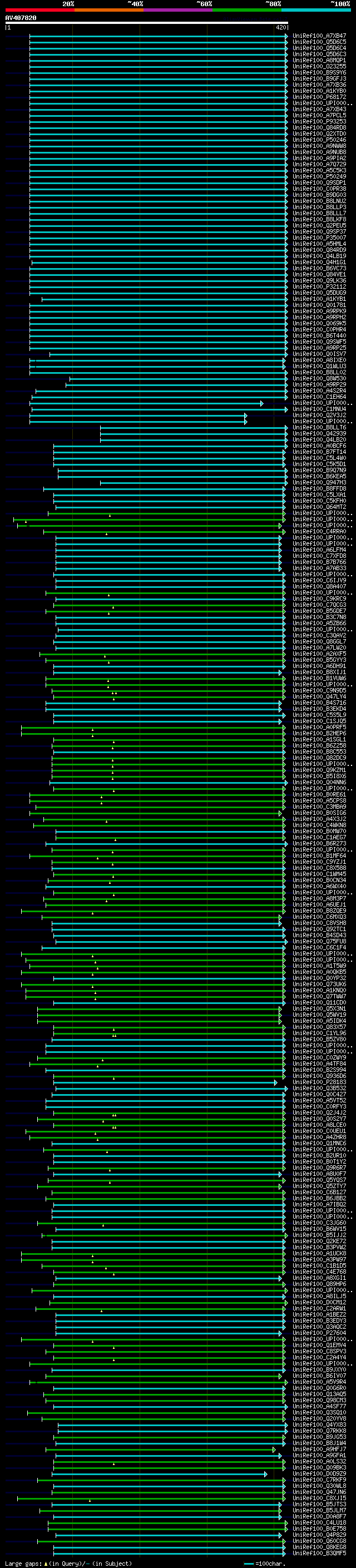Select label UniRef100_B9JXY0
Viewport: 356px width, 1568px height.
(319, 1369)
